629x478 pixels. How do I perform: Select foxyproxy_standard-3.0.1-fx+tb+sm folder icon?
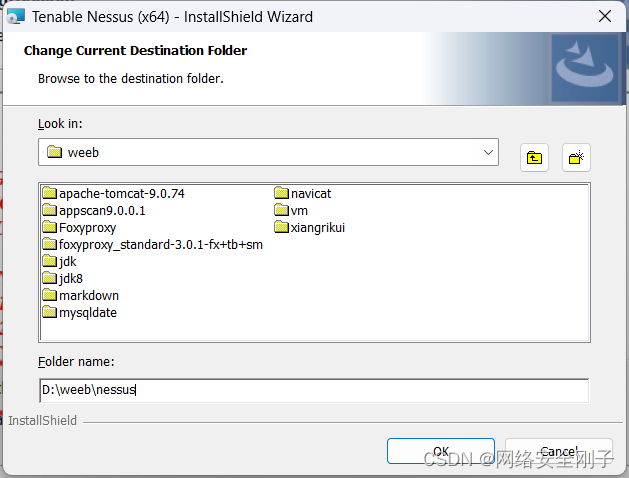tap(50, 244)
